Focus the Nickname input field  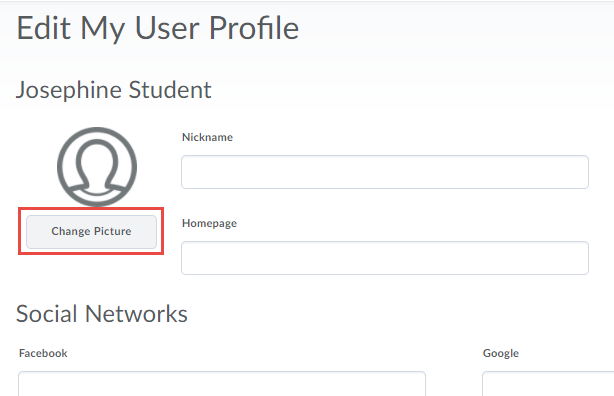point(385,172)
